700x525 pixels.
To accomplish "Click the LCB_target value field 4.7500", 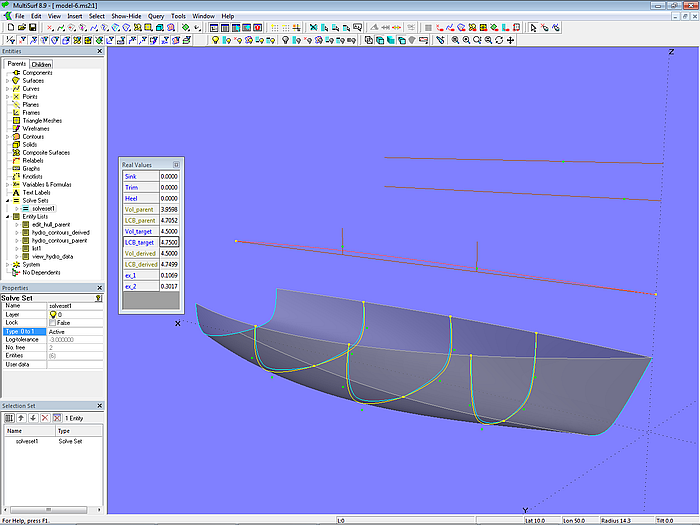I will [169, 242].
